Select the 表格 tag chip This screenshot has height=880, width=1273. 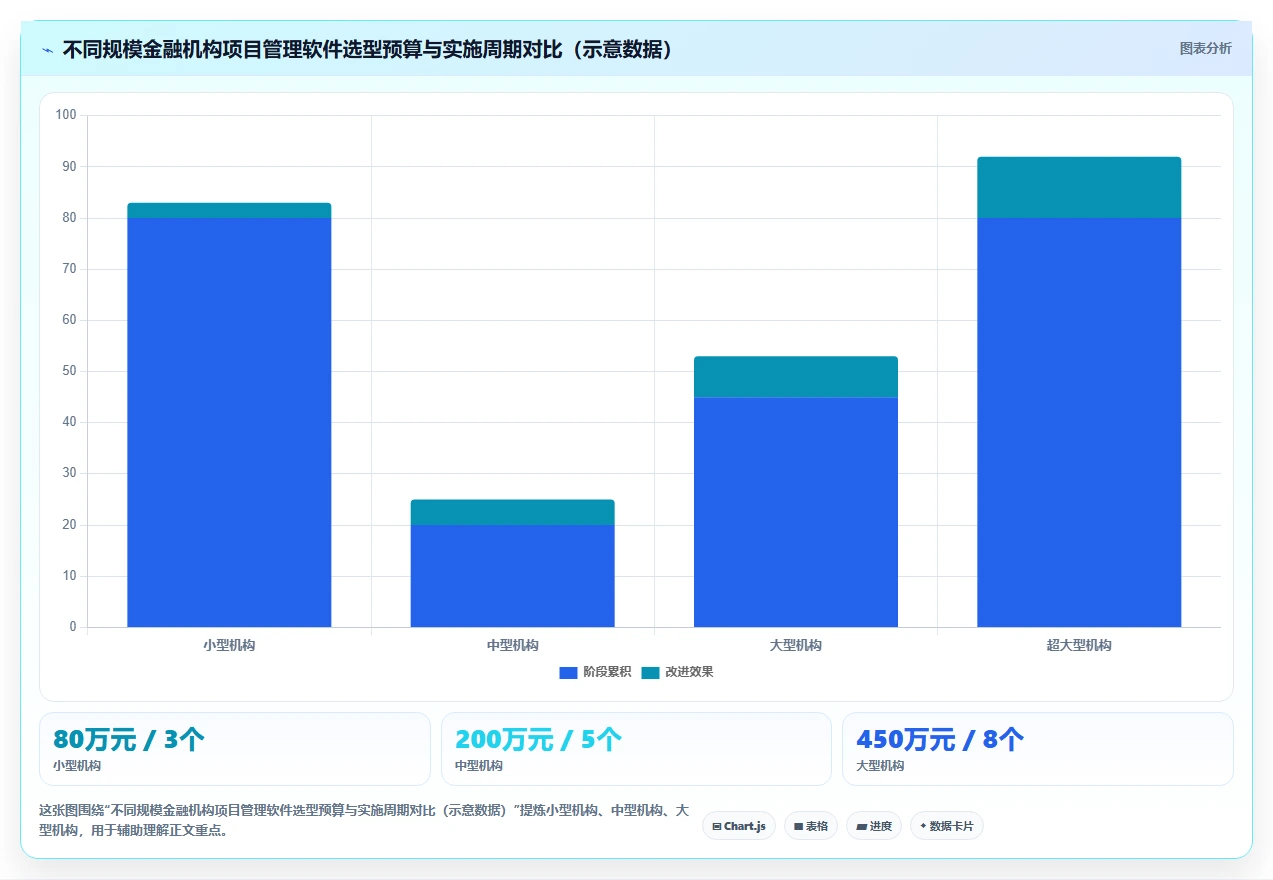pos(811,826)
